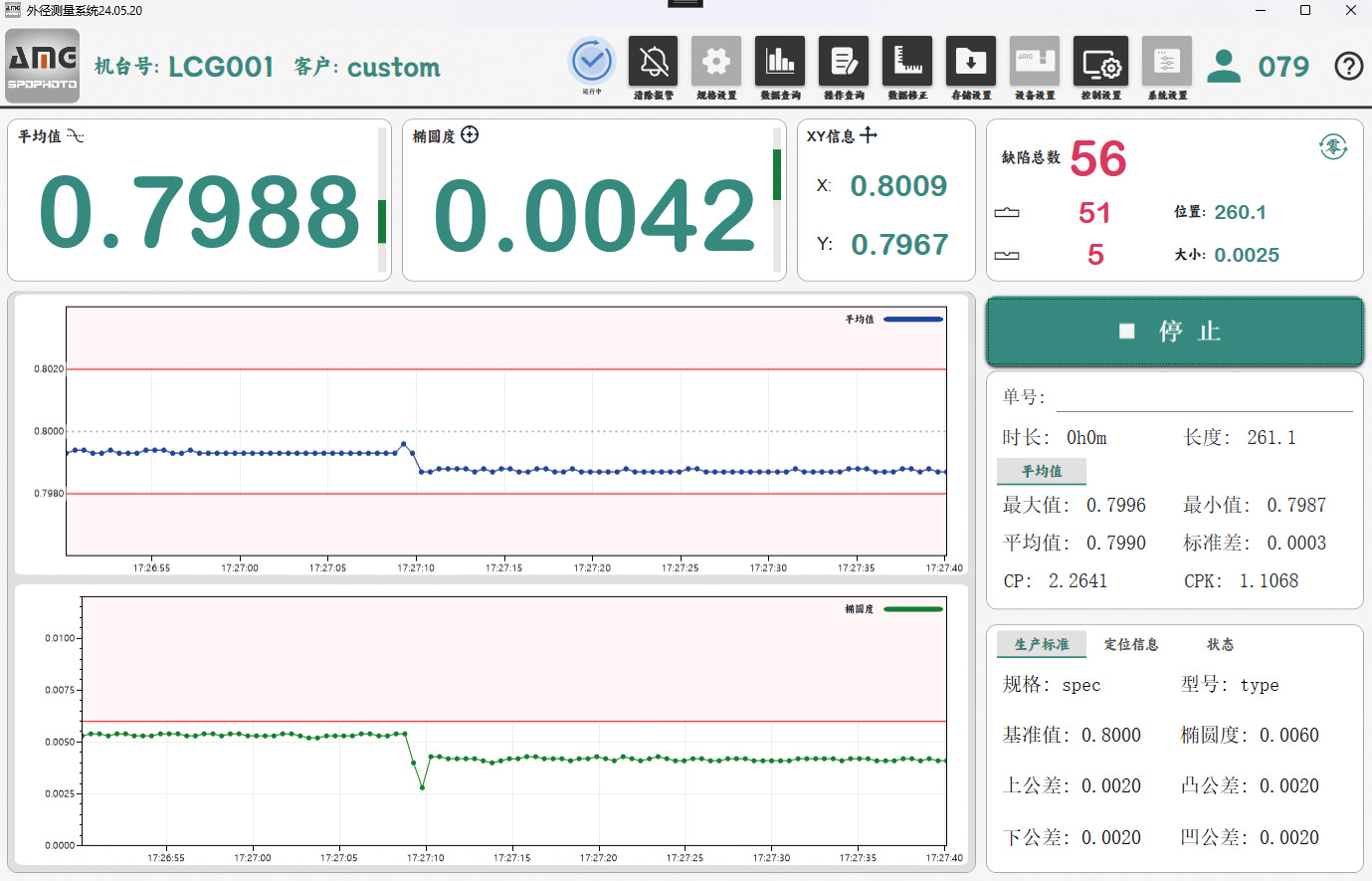The width and height of the screenshot is (1372, 881).
Task: Click the running status indicator icon
Action: click(591, 62)
